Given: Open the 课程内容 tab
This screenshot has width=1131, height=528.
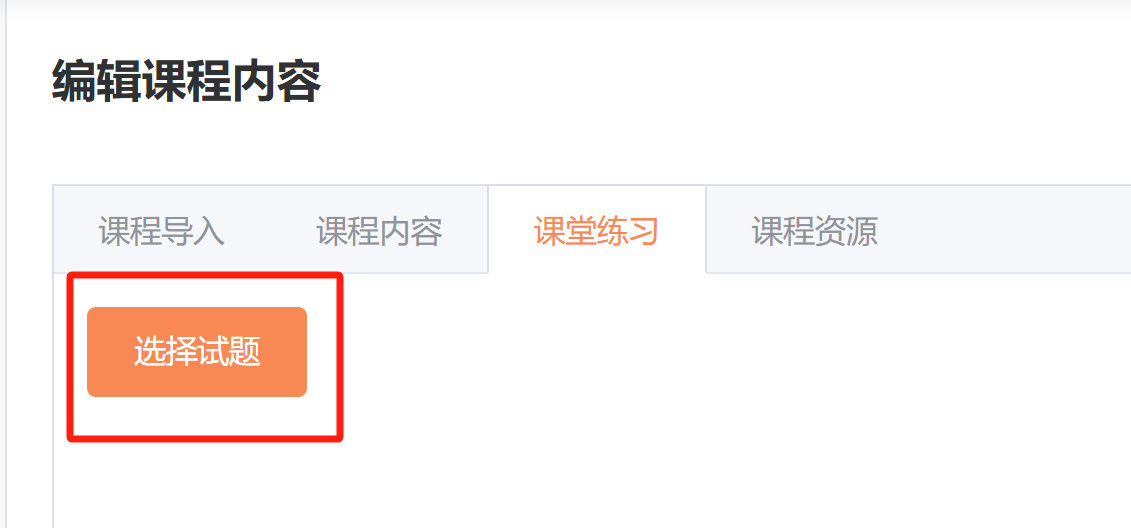Looking at the screenshot, I should (x=379, y=231).
